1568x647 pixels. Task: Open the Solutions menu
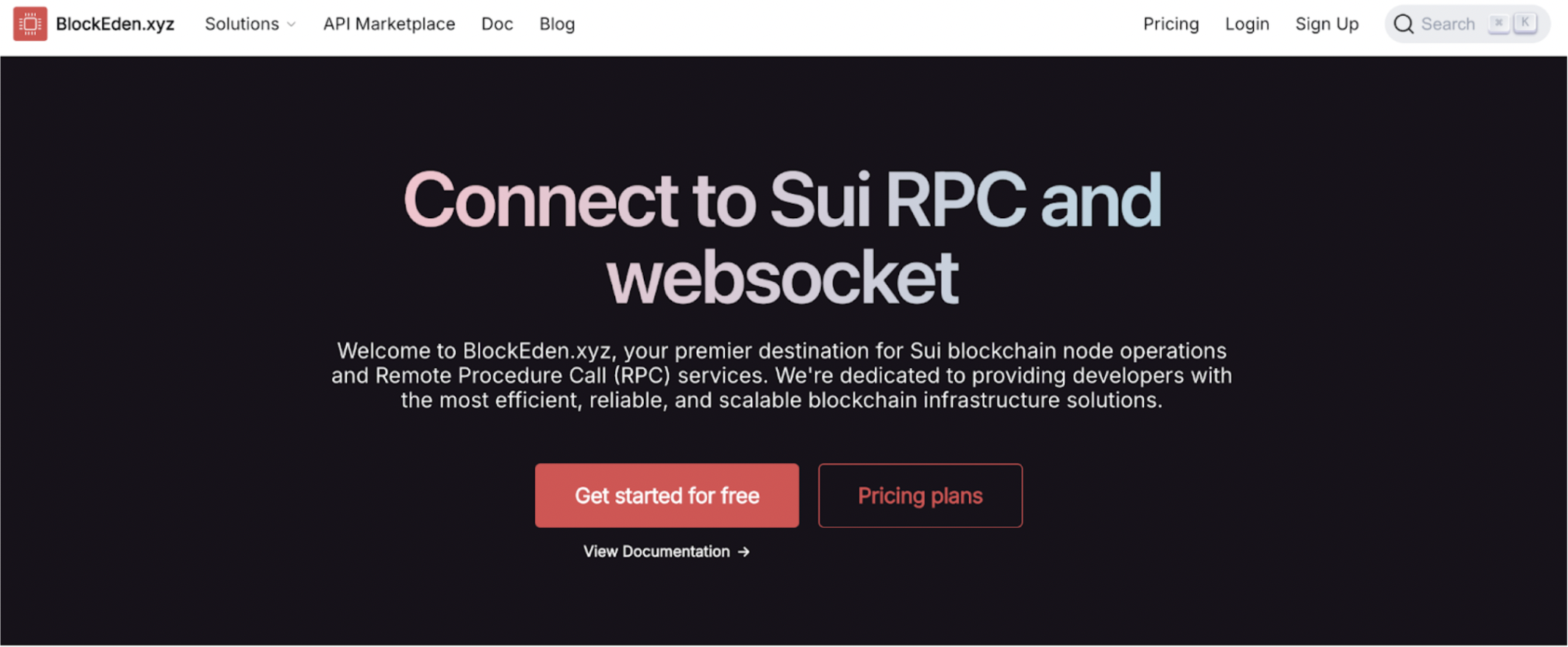pos(242,24)
